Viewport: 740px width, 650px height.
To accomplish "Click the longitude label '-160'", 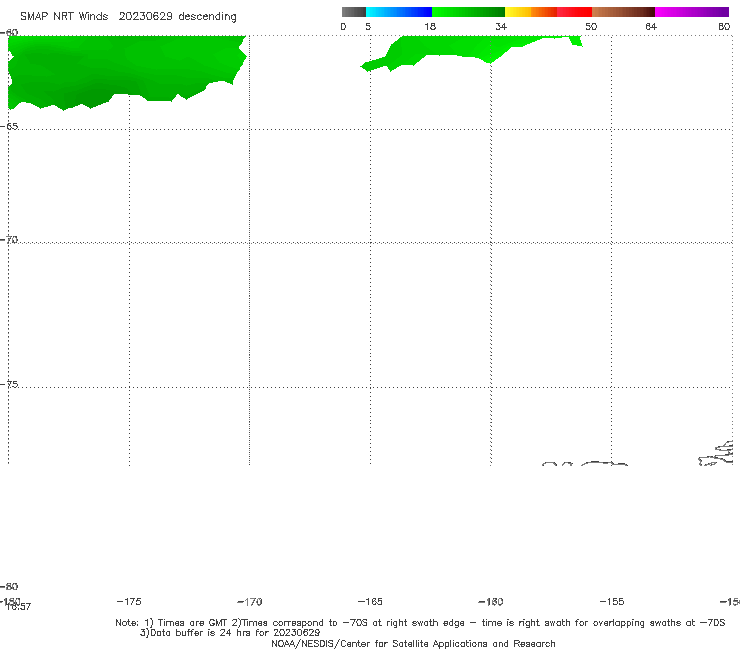I will coord(491,602).
